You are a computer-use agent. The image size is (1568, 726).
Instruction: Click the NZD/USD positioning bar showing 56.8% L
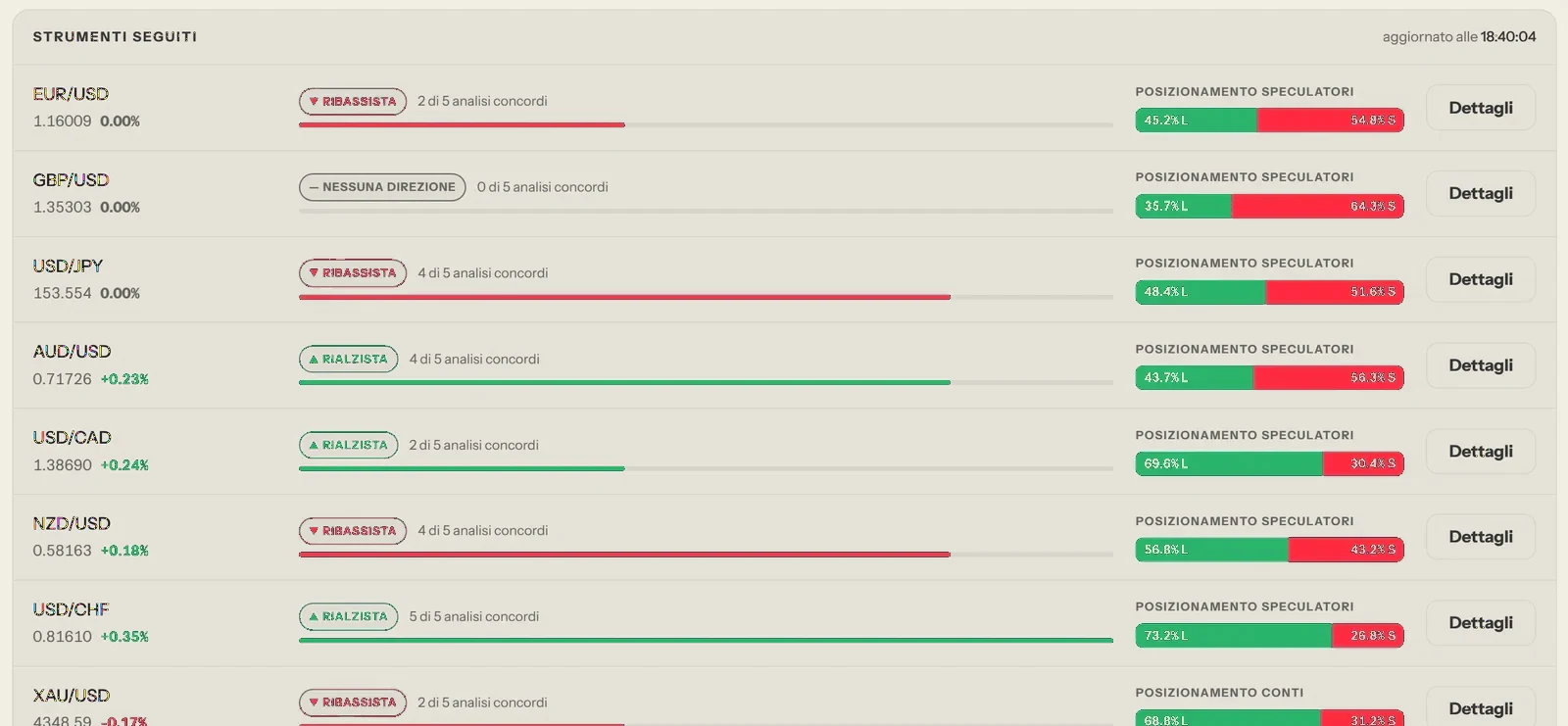1269,550
